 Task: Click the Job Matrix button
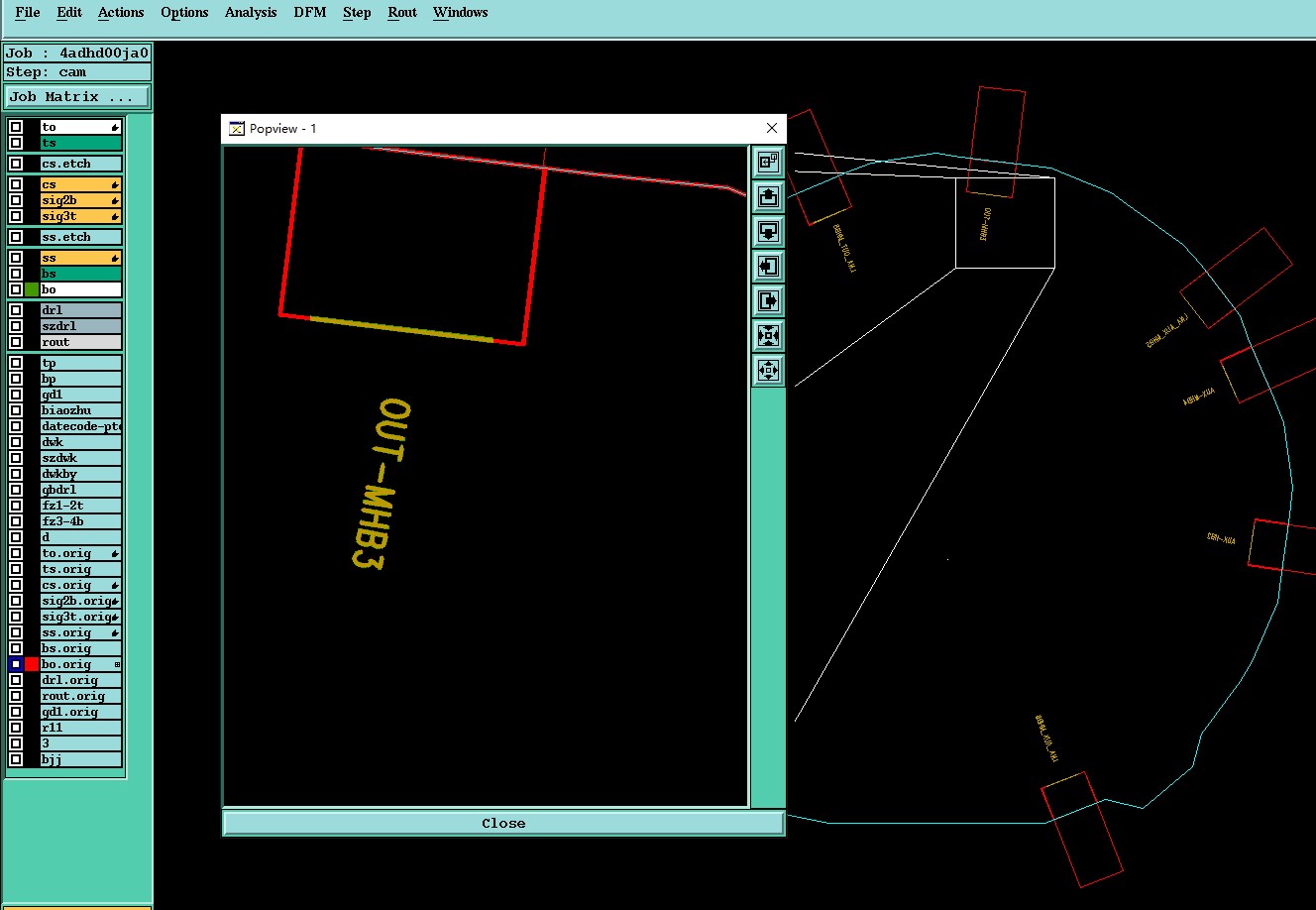(77, 97)
